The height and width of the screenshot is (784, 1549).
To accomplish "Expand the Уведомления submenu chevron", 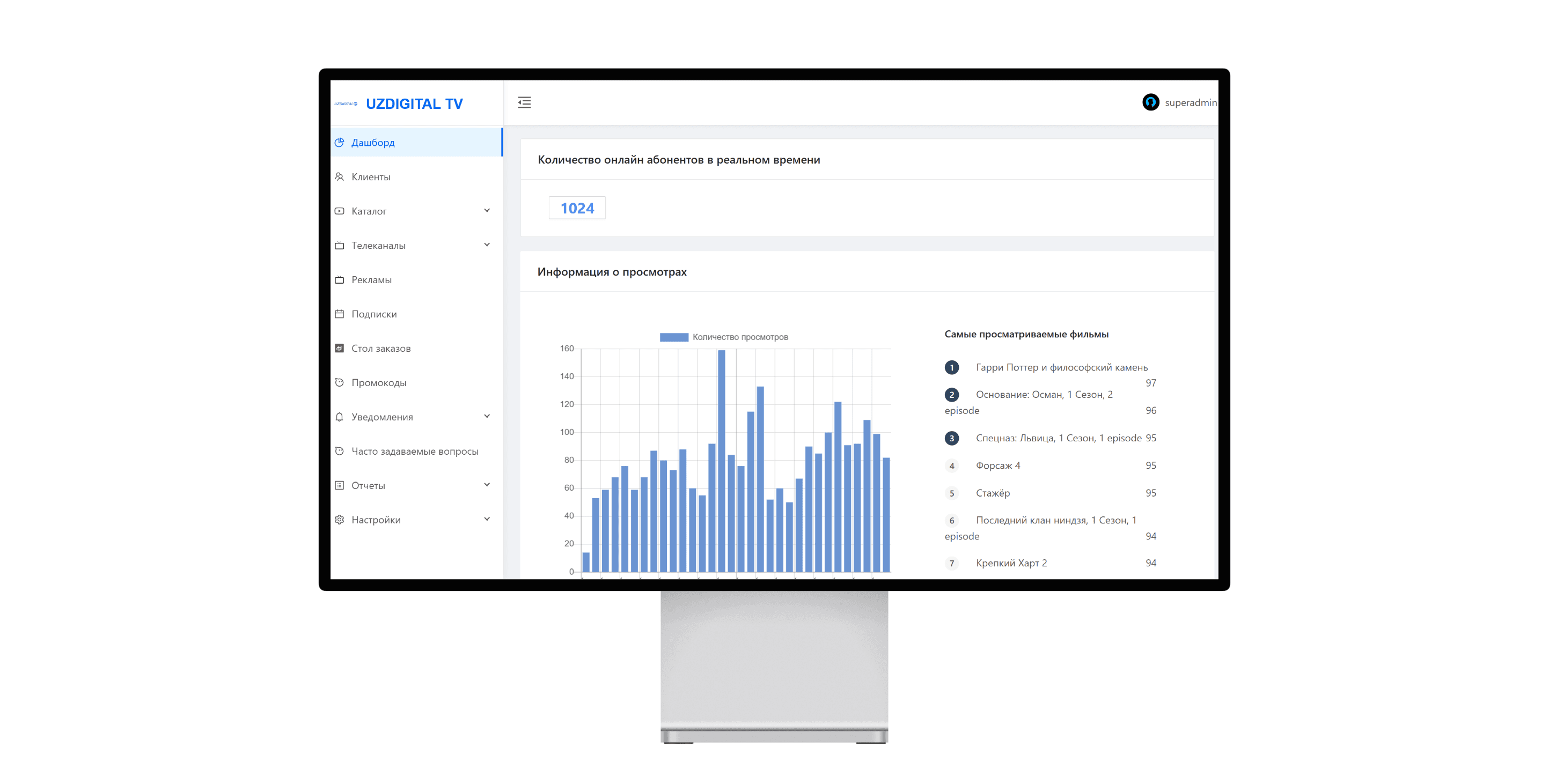I will [487, 416].
